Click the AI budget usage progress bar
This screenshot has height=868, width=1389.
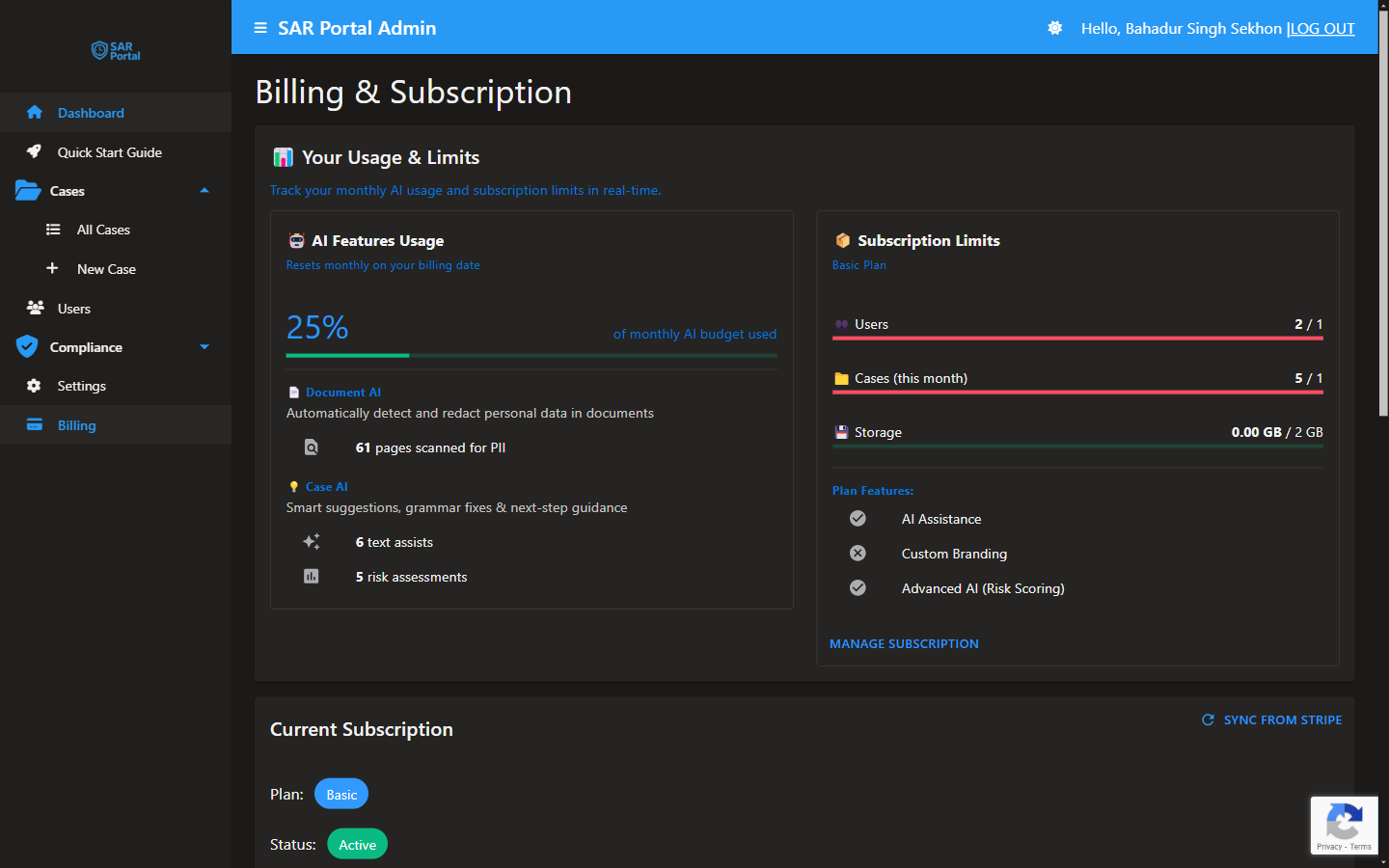(x=531, y=356)
